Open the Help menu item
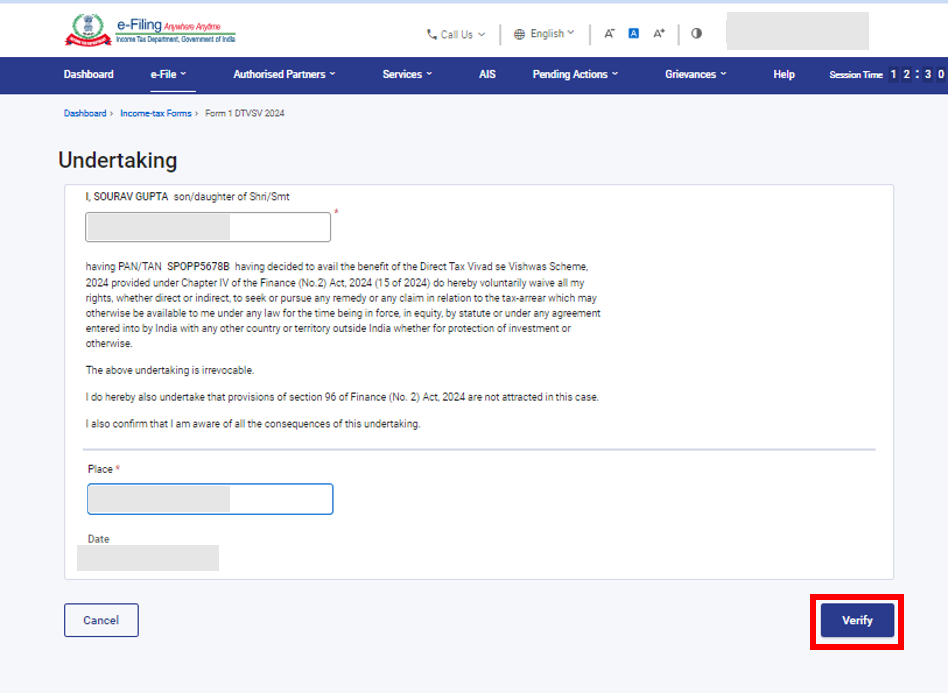Viewport: 948px width, 693px height. click(x=784, y=75)
